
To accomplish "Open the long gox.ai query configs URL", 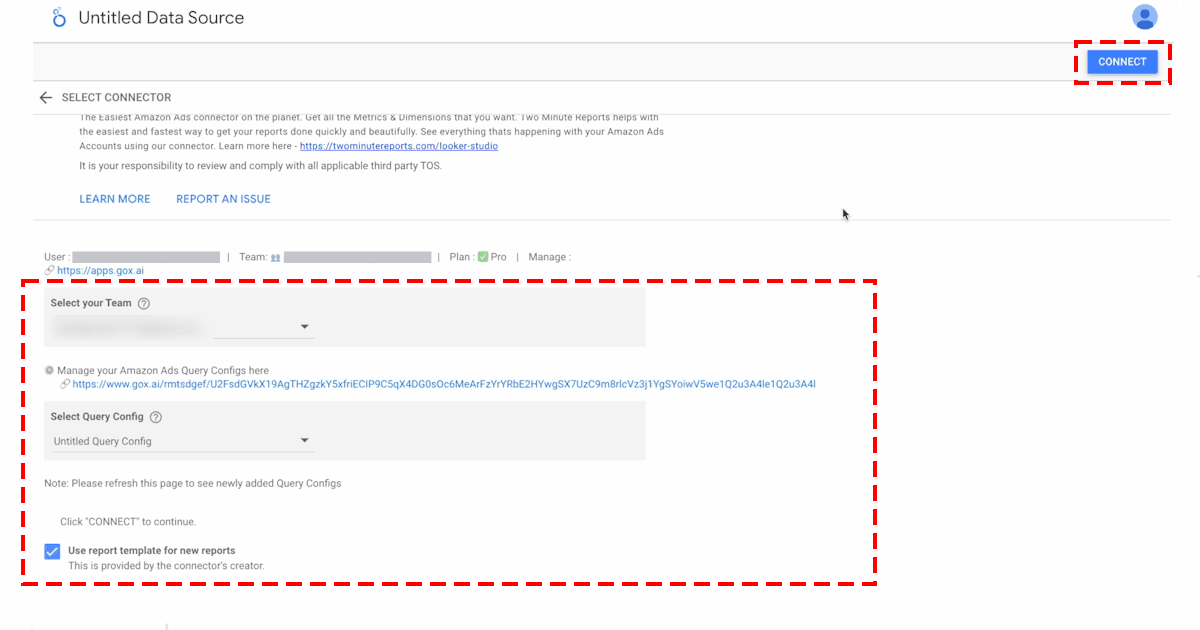I will pyautogui.click(x=444, y=384).
